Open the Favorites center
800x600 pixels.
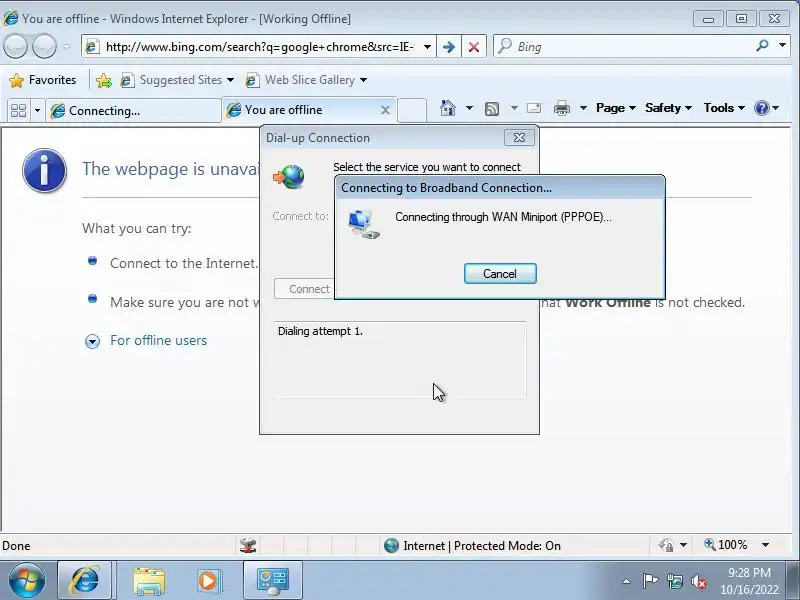click(43, 80)
